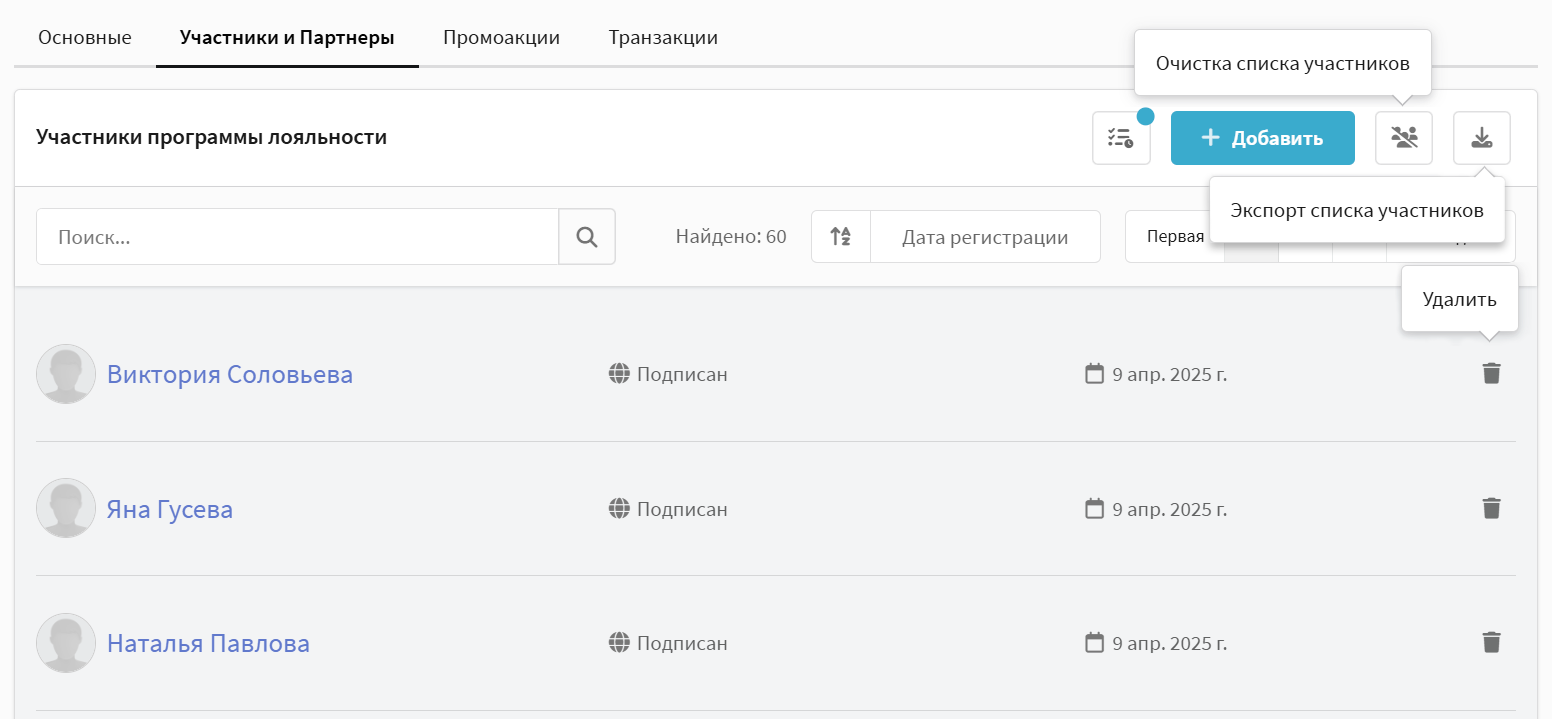Open the Дата регистрации sort dropdown
Screen dimensions: 1552x719
[984, 237]
